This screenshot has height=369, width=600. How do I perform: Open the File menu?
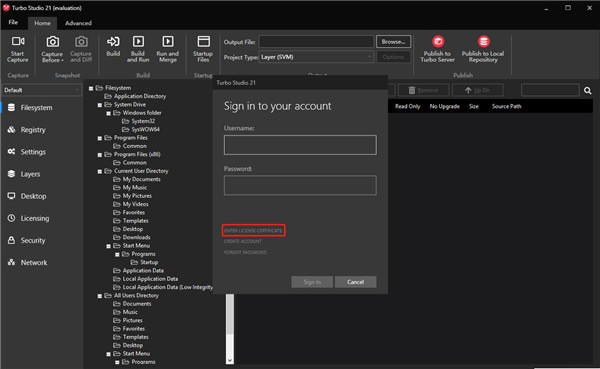click(13, 23)
